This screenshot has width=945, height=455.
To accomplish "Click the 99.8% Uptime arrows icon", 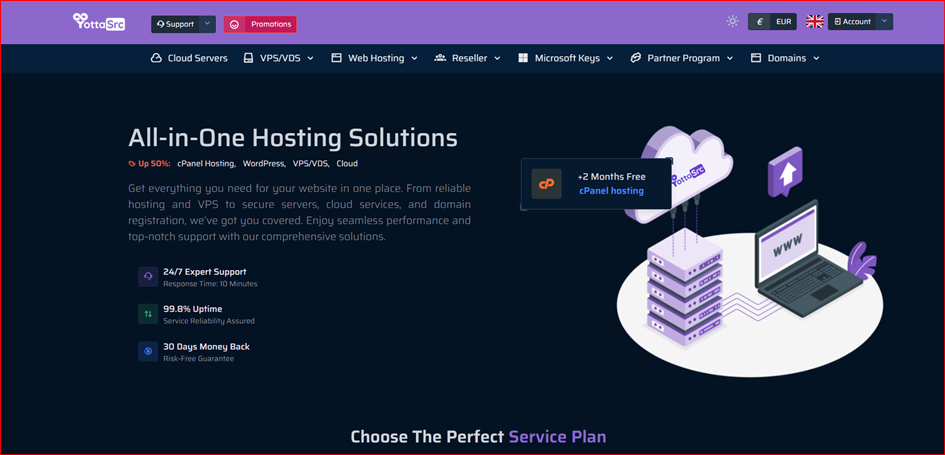I will pyautogui.click(x=148, y=314).
